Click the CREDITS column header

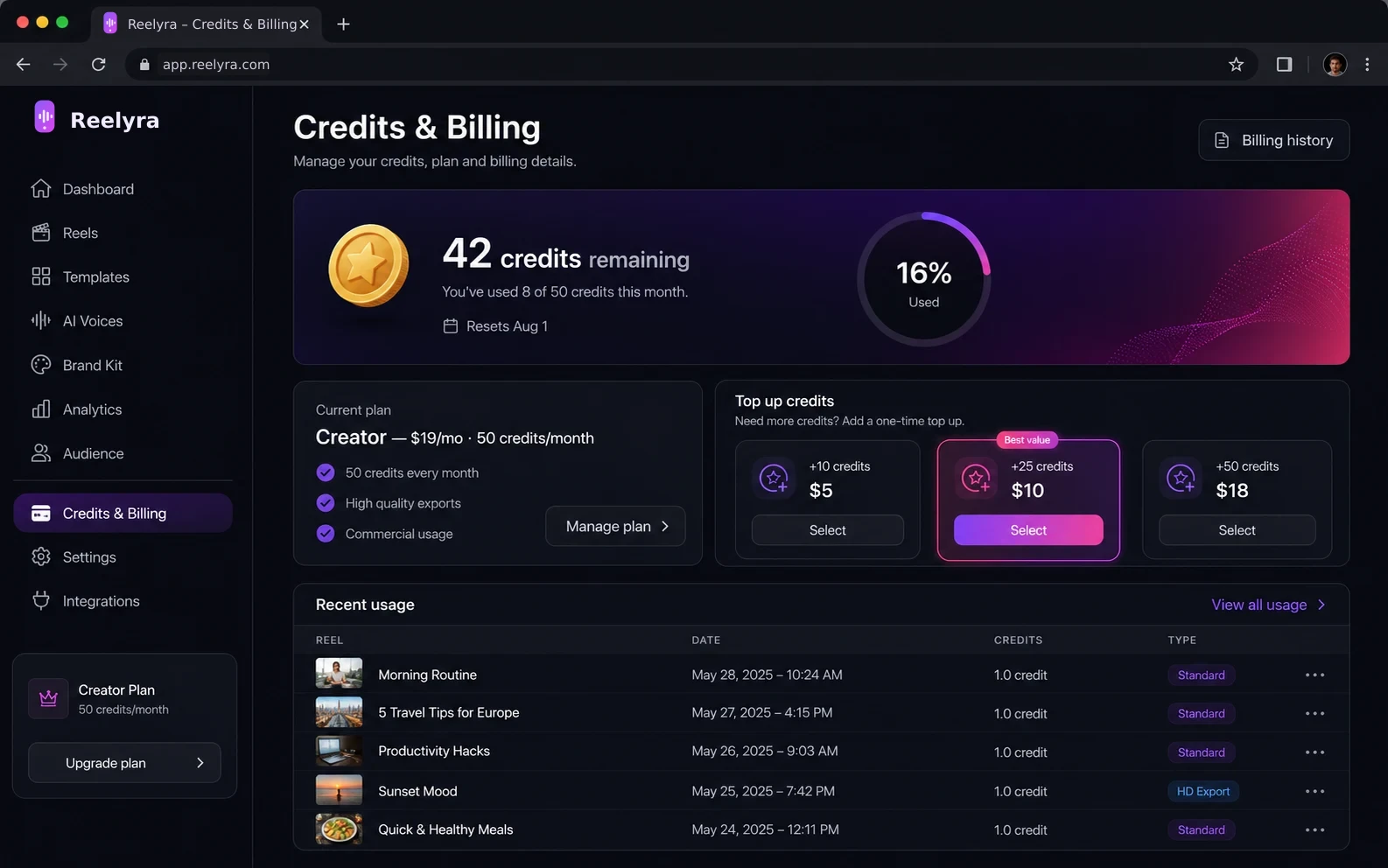tap(1018, 640)
